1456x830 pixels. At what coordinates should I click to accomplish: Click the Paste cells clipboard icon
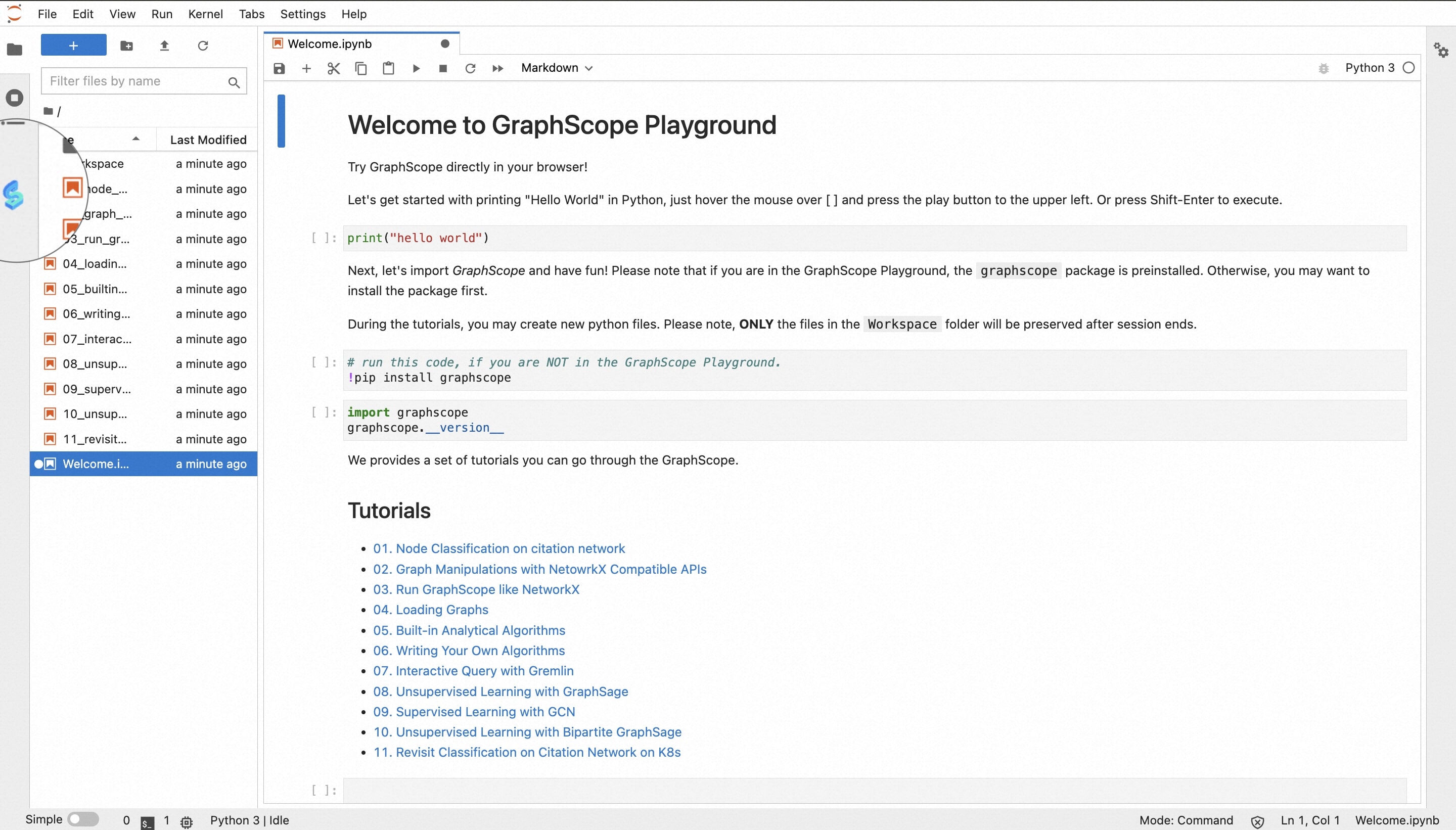388,68
